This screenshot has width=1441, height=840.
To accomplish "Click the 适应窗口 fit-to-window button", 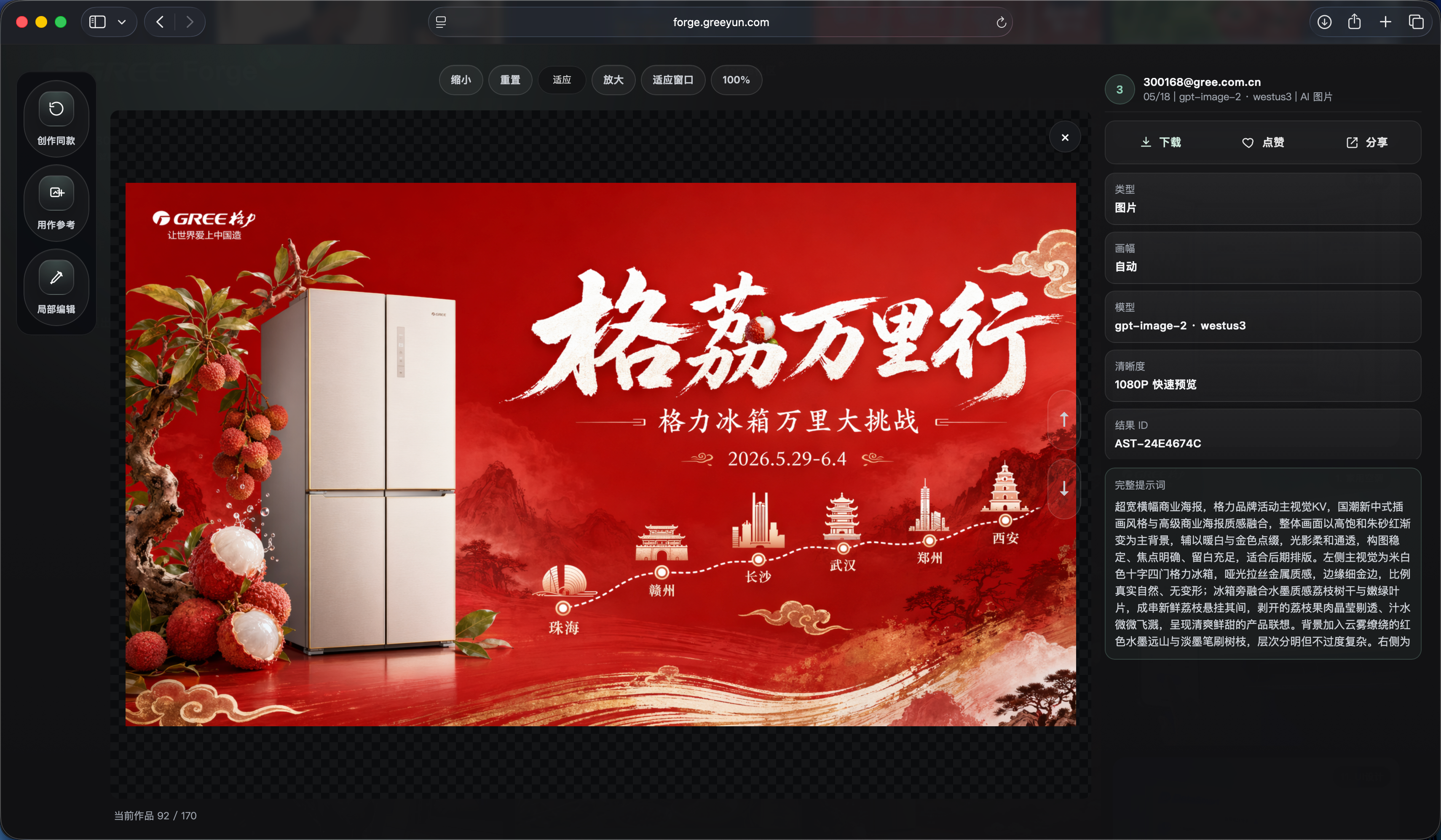I will [672, 80].
